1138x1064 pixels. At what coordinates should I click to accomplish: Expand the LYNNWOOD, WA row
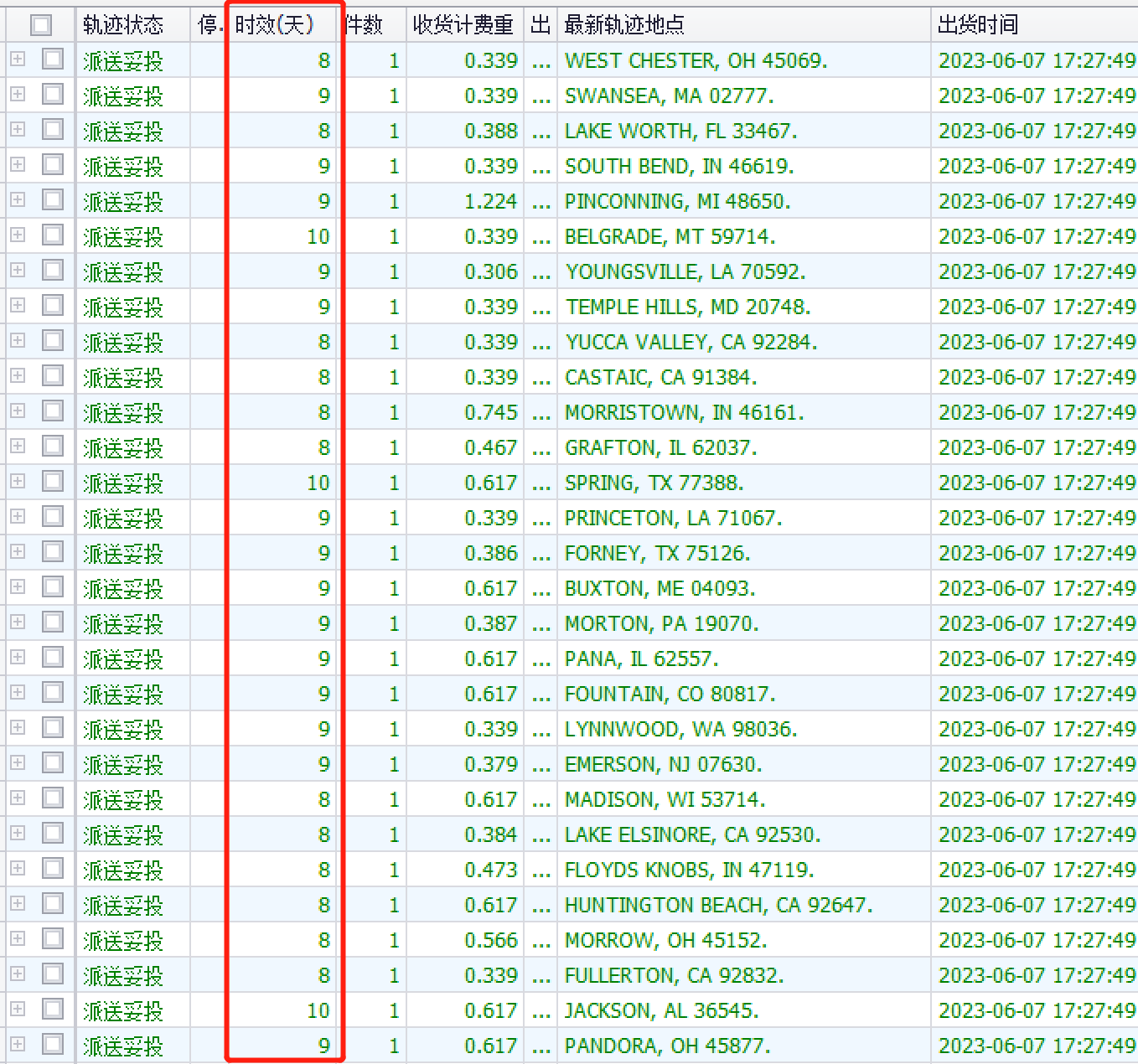pos(18,727)
